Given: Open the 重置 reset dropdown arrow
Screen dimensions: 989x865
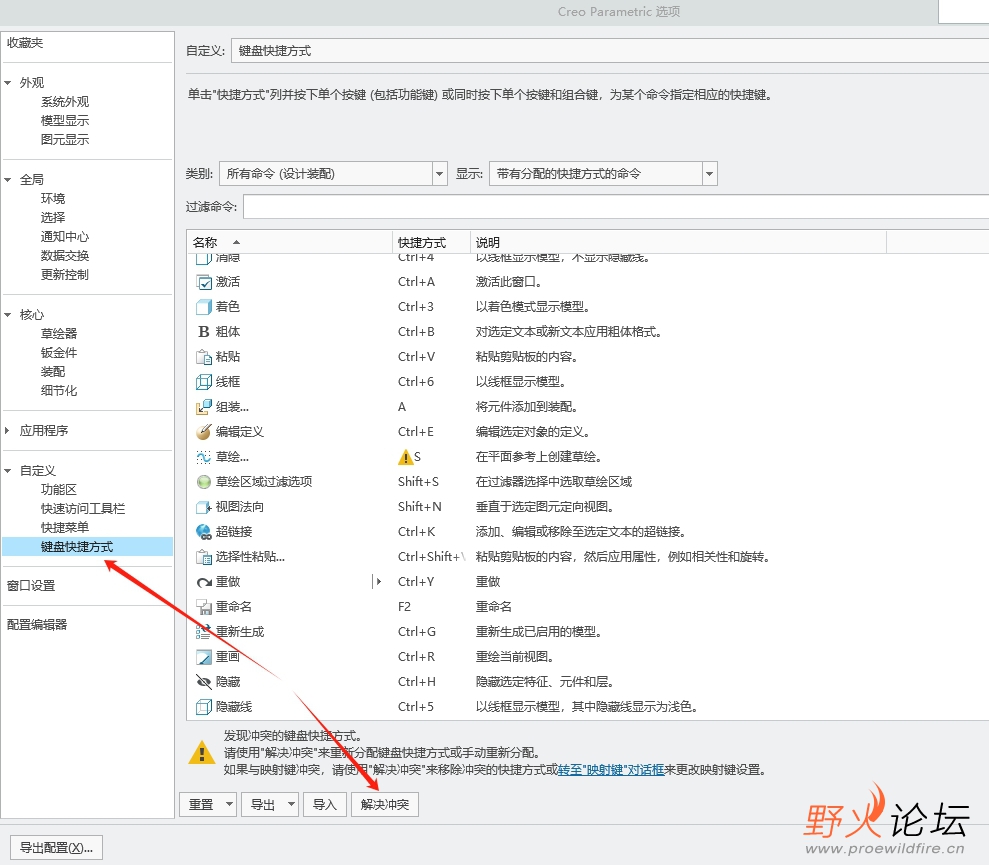Looking at the screenshot, I should pos(230,804).
